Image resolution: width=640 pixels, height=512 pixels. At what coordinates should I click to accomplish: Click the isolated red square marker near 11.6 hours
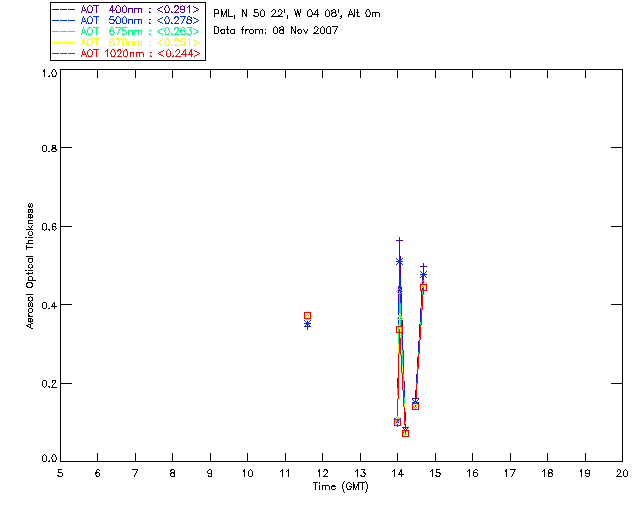point(307,315)
